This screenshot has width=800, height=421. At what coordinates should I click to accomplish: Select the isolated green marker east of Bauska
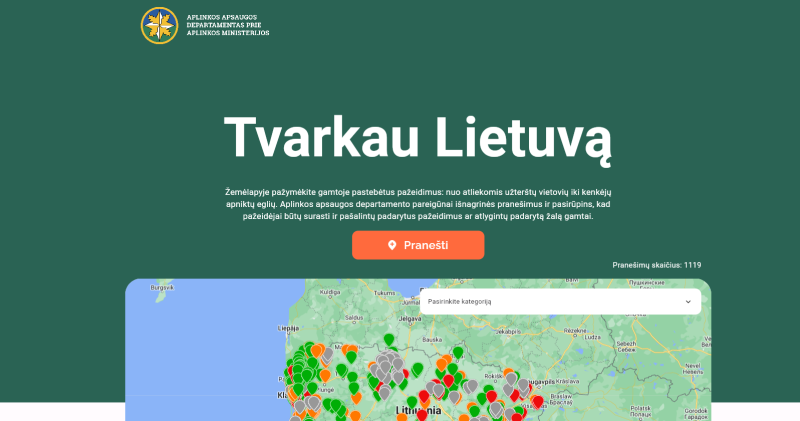tap(458, 352)
